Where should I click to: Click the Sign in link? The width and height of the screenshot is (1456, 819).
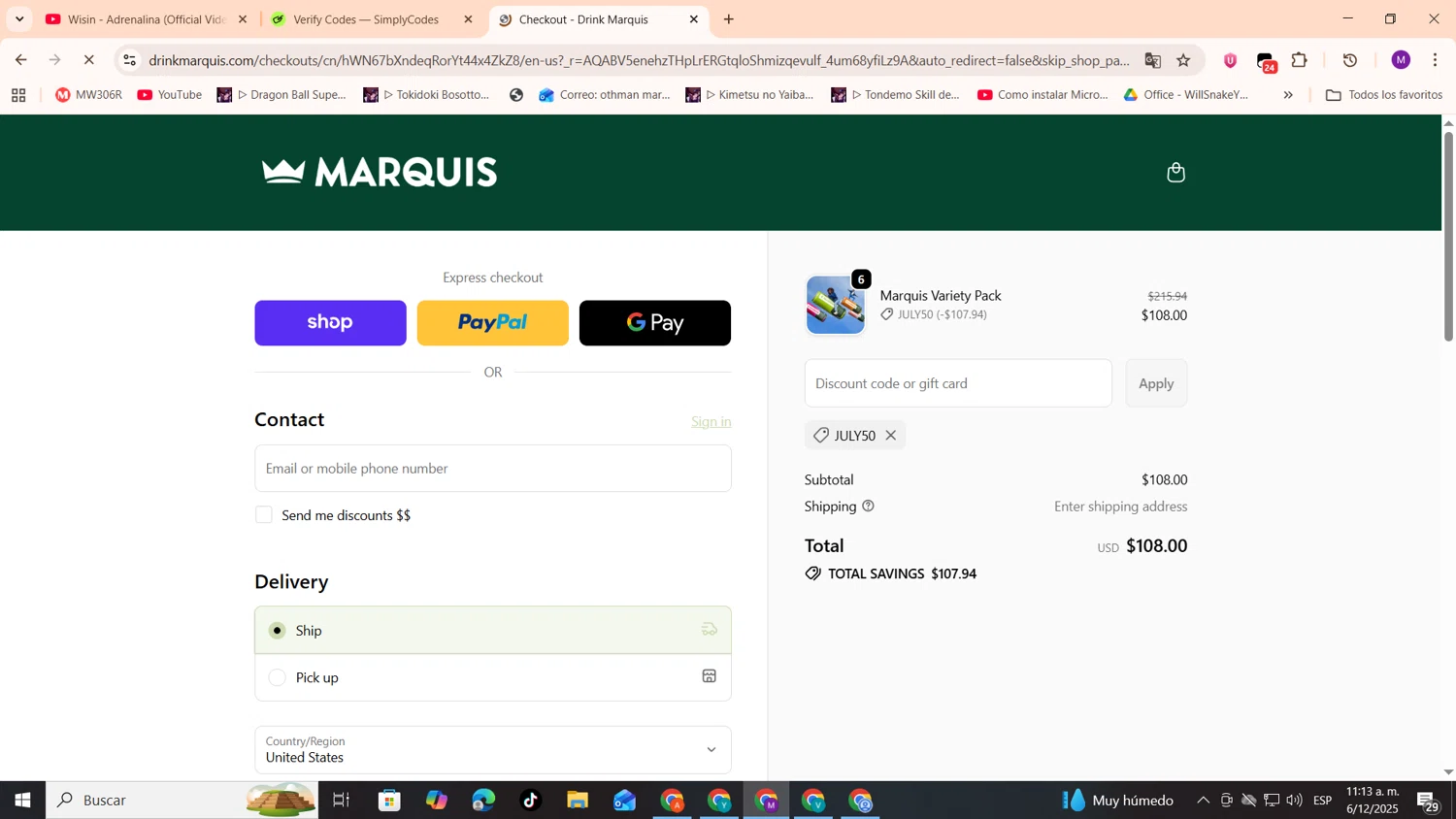click(x=711, y=421)
